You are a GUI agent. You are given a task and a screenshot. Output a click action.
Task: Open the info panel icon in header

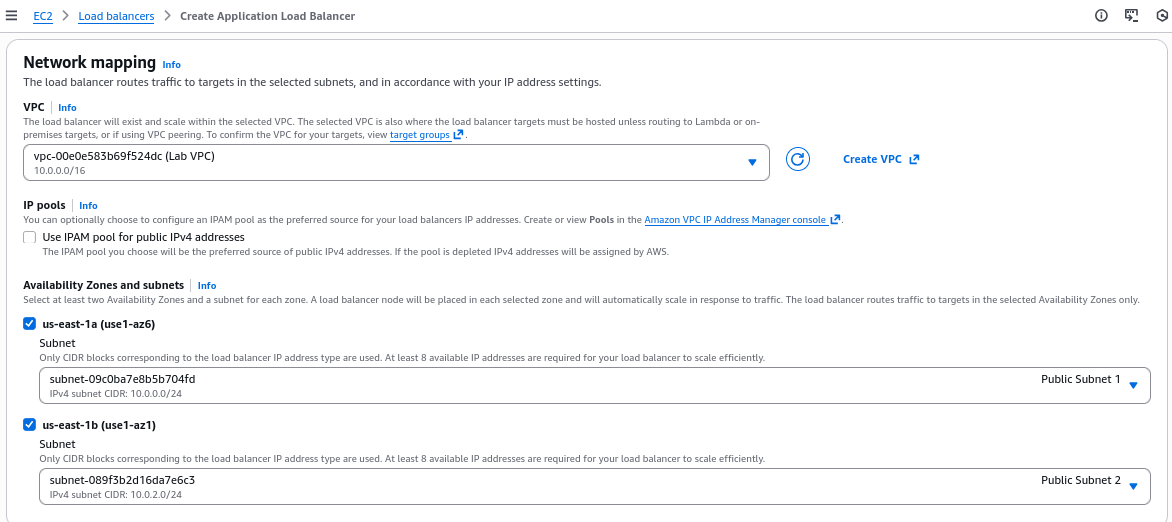(1101, 16)
